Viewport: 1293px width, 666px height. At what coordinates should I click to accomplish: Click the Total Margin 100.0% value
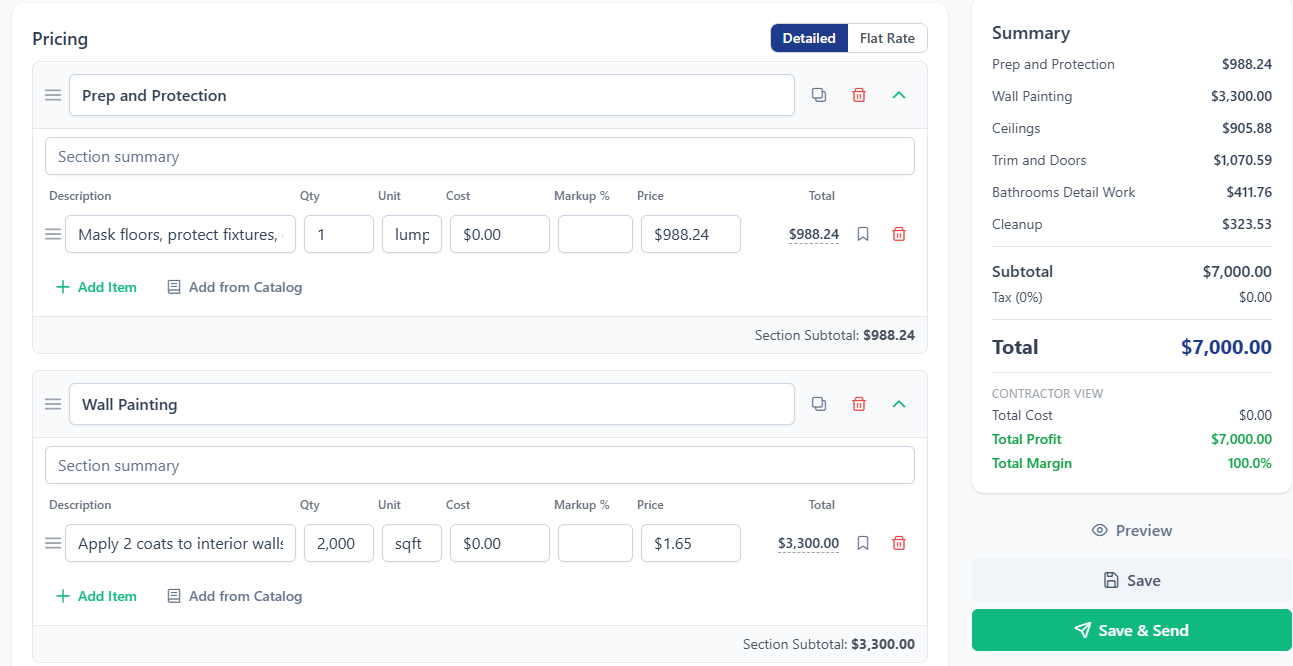[x=1250, y=463]
